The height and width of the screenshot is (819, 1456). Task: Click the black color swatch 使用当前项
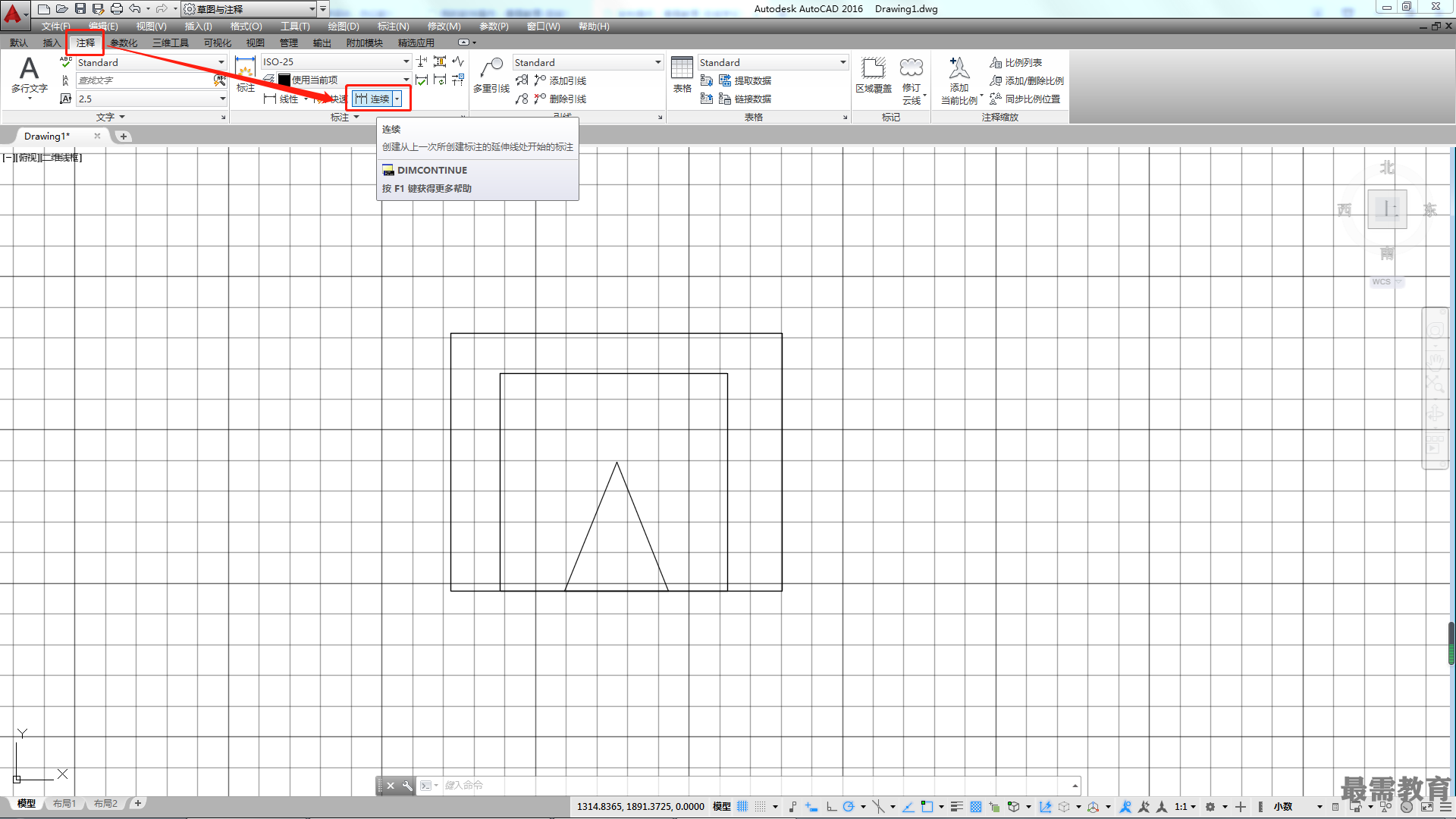pyautogui.click(x=284, y=80)
